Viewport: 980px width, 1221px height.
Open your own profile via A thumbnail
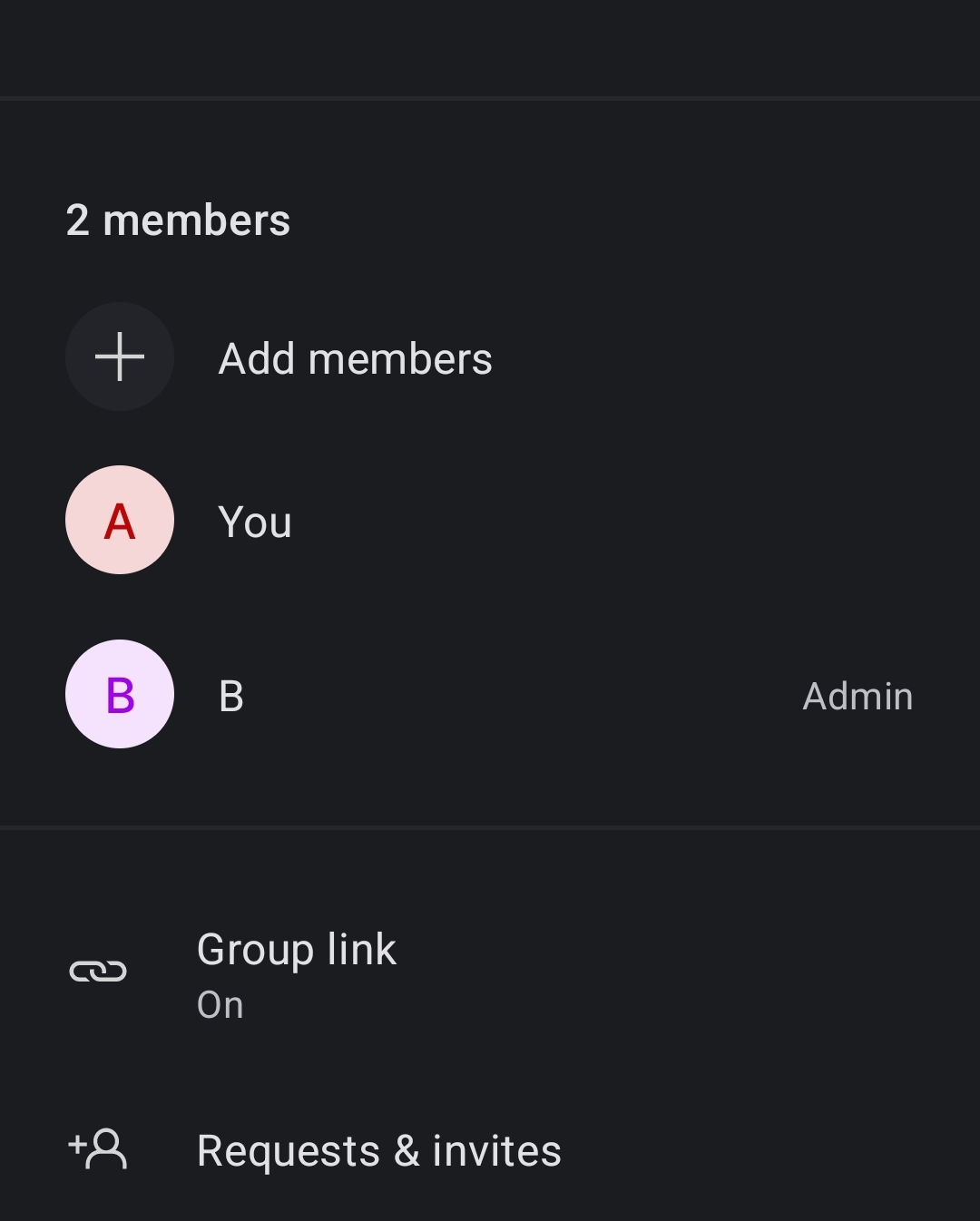[x=119, y=520]
